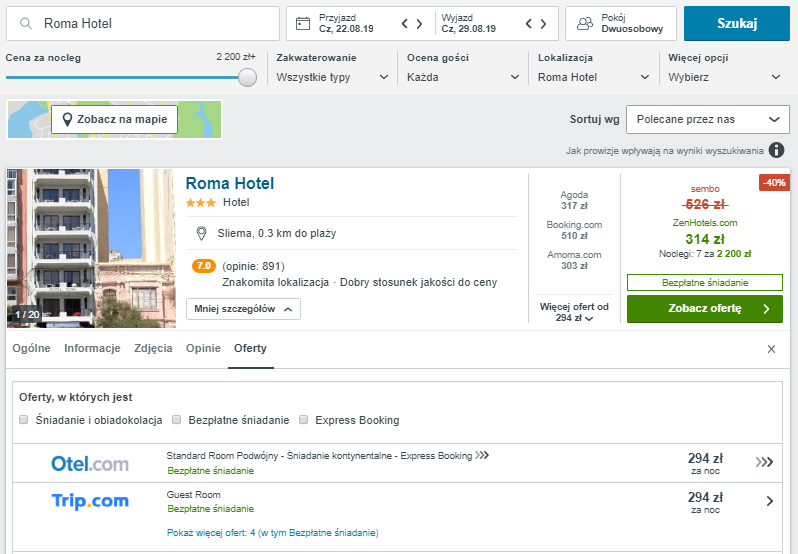Click the -40% discount badge
Screen dimensions: 798x554
774,183
